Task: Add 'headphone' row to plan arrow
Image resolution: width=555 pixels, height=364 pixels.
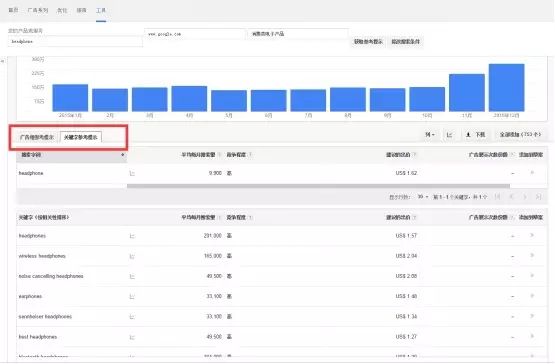Action: (532, 173)
